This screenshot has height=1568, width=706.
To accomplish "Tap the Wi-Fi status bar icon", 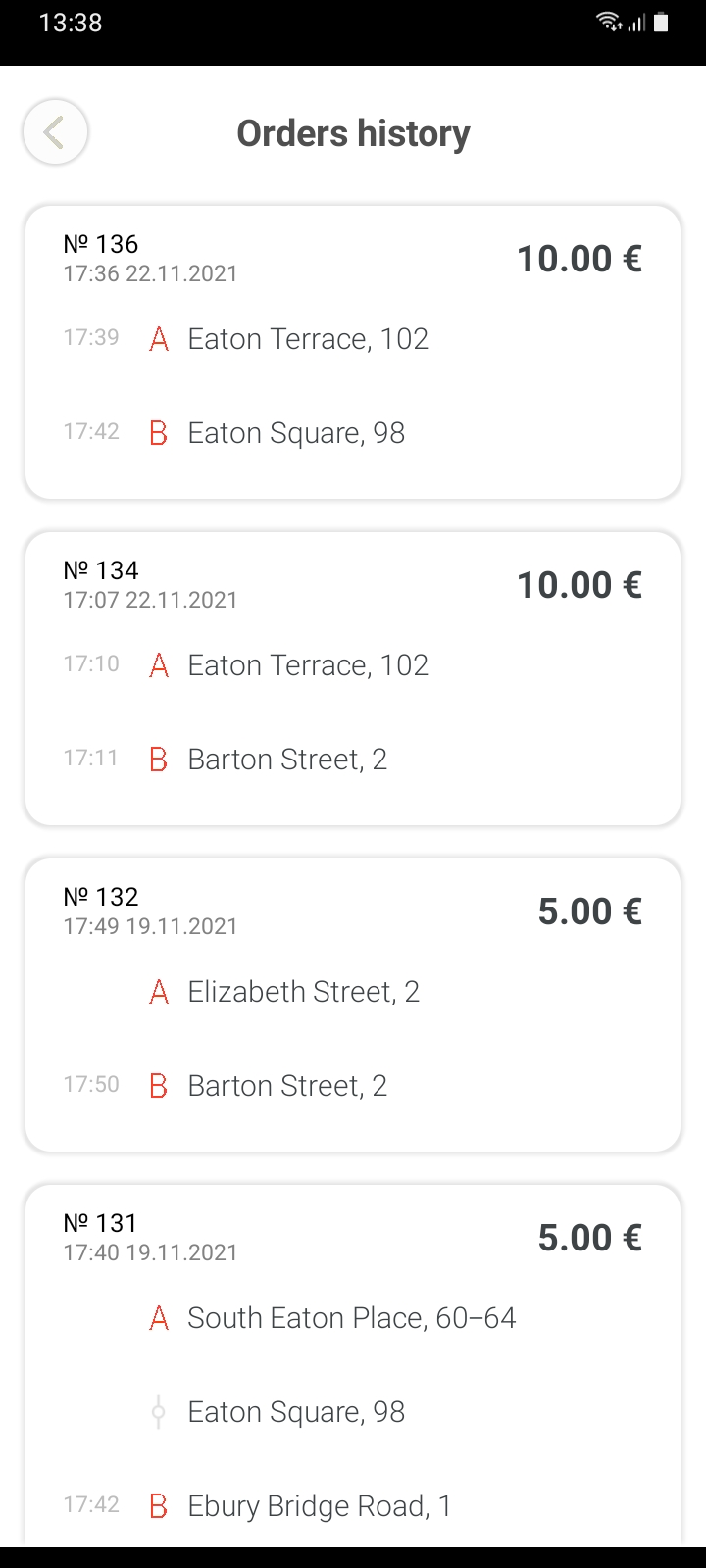I will (x=608, y=22).
